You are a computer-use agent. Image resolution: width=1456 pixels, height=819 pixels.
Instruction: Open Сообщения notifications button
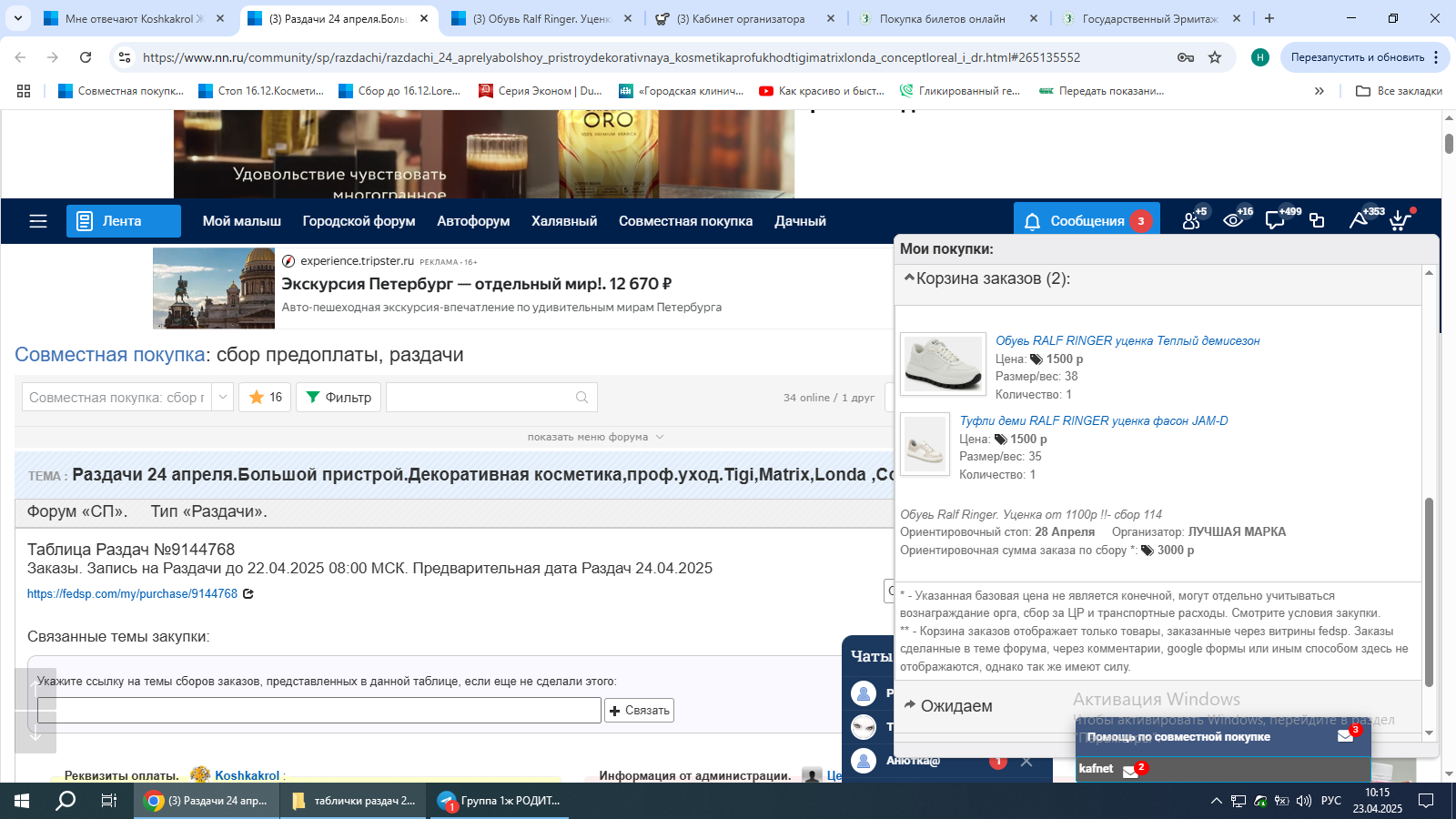click(1087, 220)
